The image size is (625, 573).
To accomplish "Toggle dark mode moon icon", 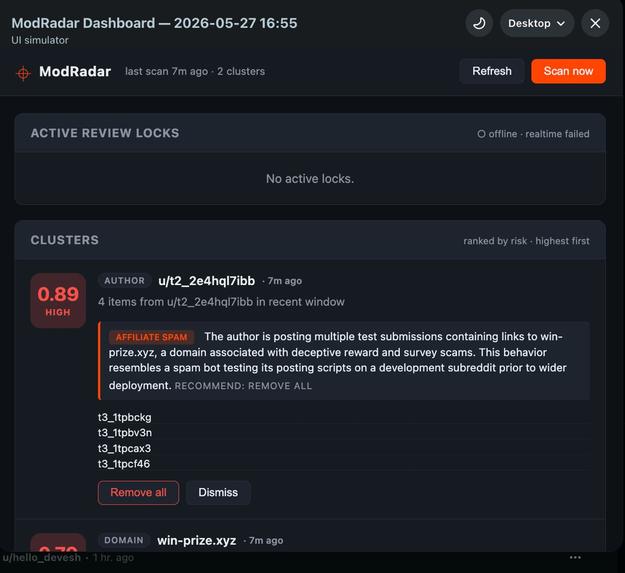I will pos(479,23).
